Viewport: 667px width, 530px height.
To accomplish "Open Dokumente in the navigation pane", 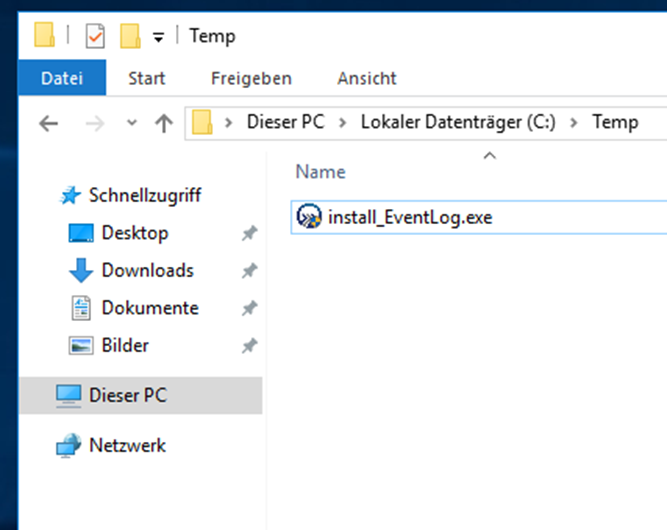I will pyautogui.click(x=150, y=308).
